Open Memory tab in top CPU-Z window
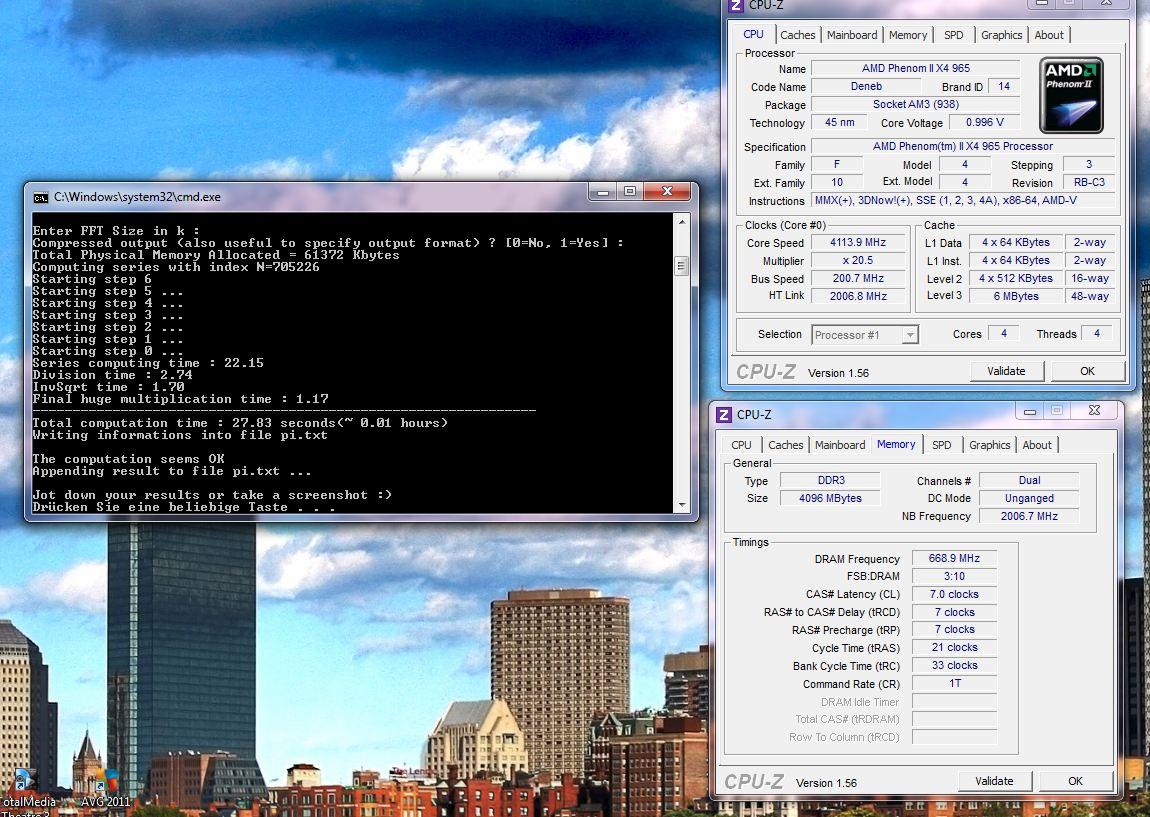 click(x=908, y=35)
